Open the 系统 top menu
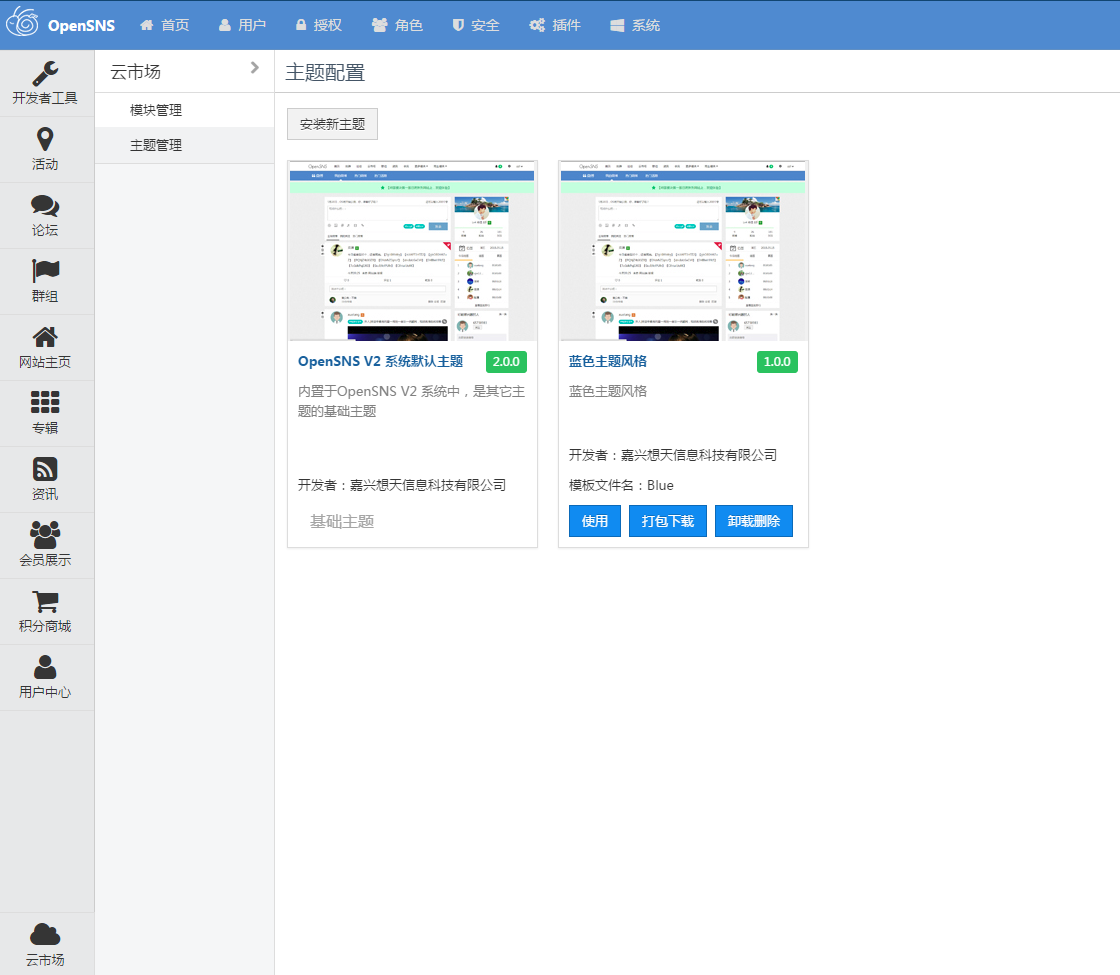Viewport: 1120px width, 975px height. pyautogui.click(x=635, y=25)
